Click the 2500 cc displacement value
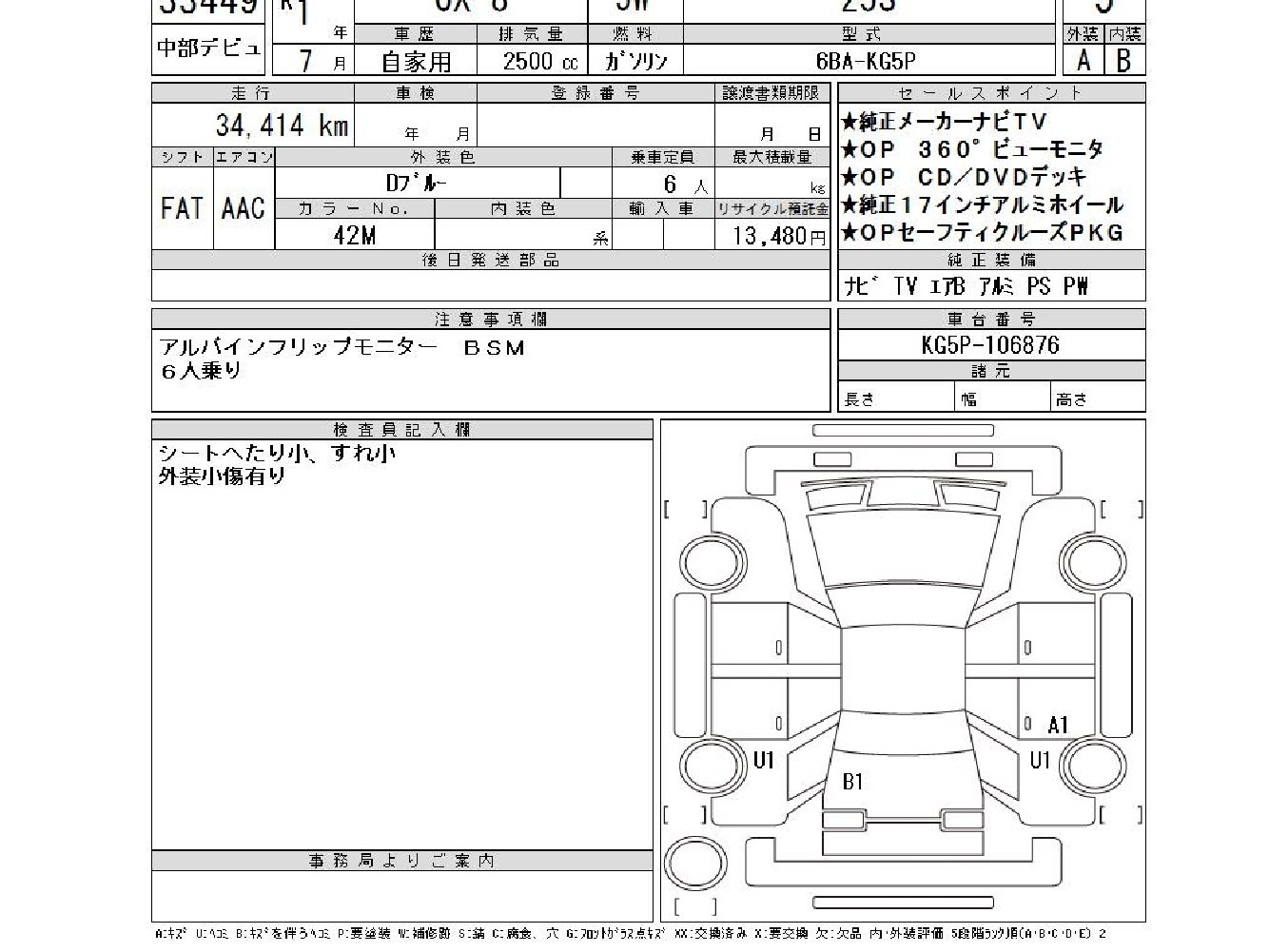Screen dimensions: 1269x952 pos(538,61)
